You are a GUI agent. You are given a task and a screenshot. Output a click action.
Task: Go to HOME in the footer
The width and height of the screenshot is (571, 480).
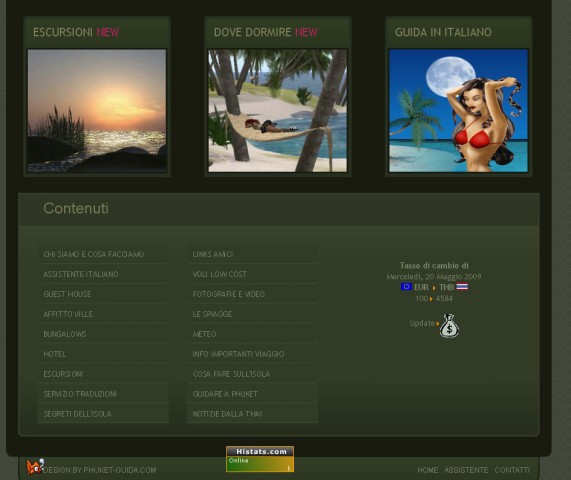point(428,470)
